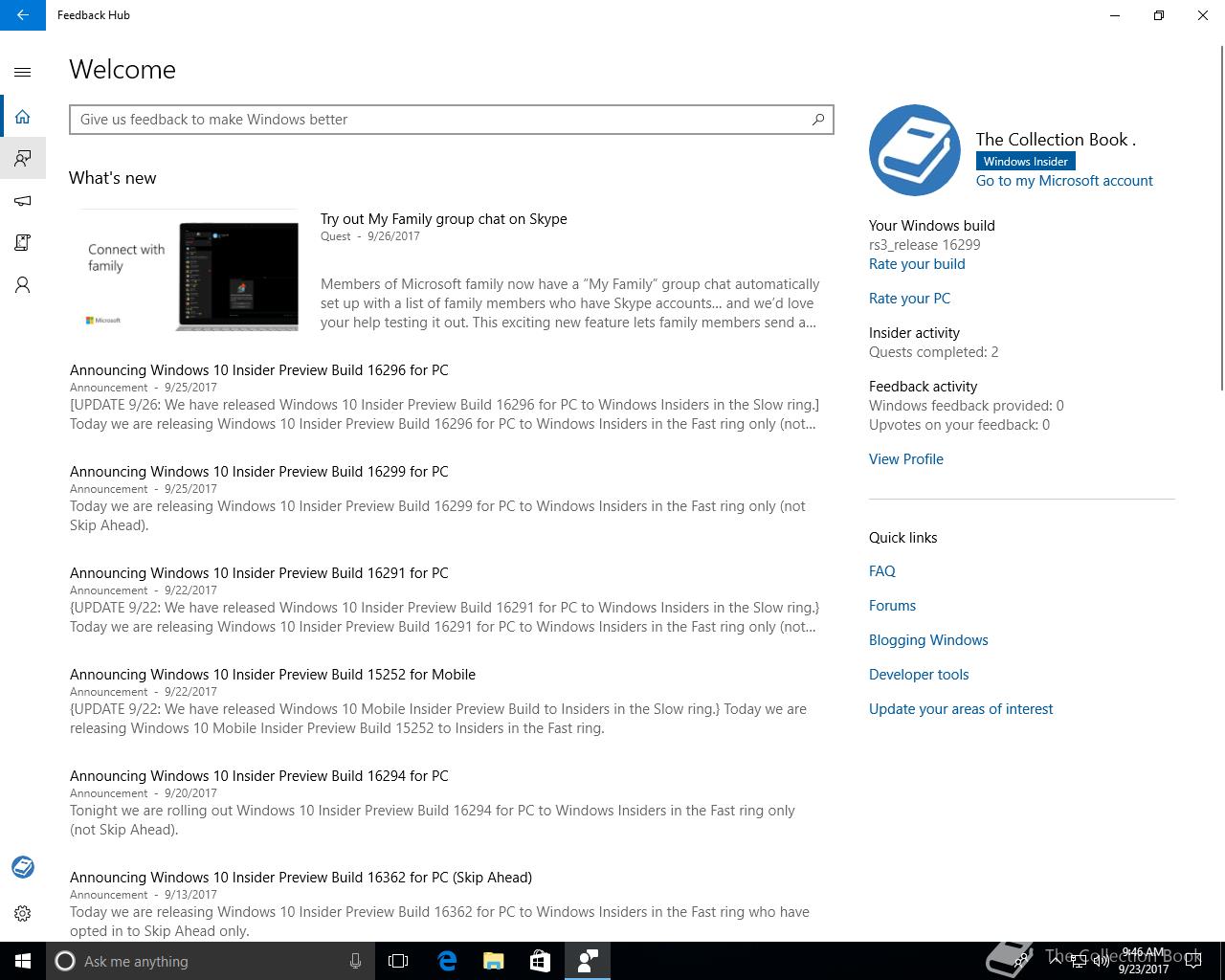Screen dimensions: 1225x980
Task: Open the Announcements megaphone icon
Action: pos(23,201)
